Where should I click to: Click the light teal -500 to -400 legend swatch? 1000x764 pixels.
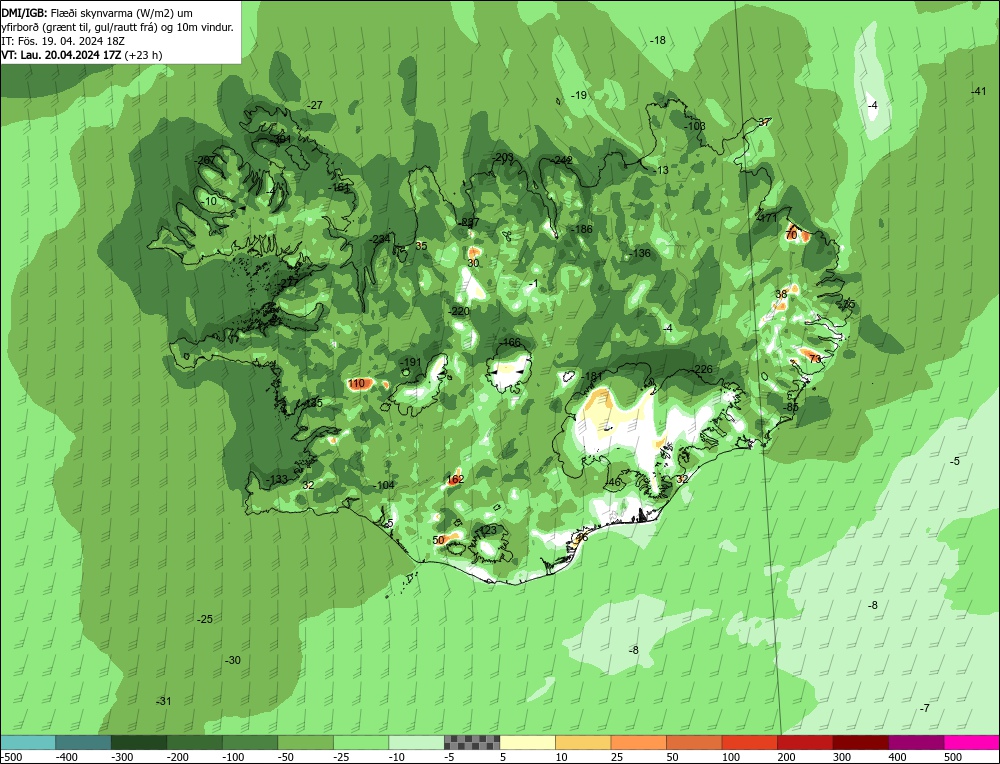[28, 742]
